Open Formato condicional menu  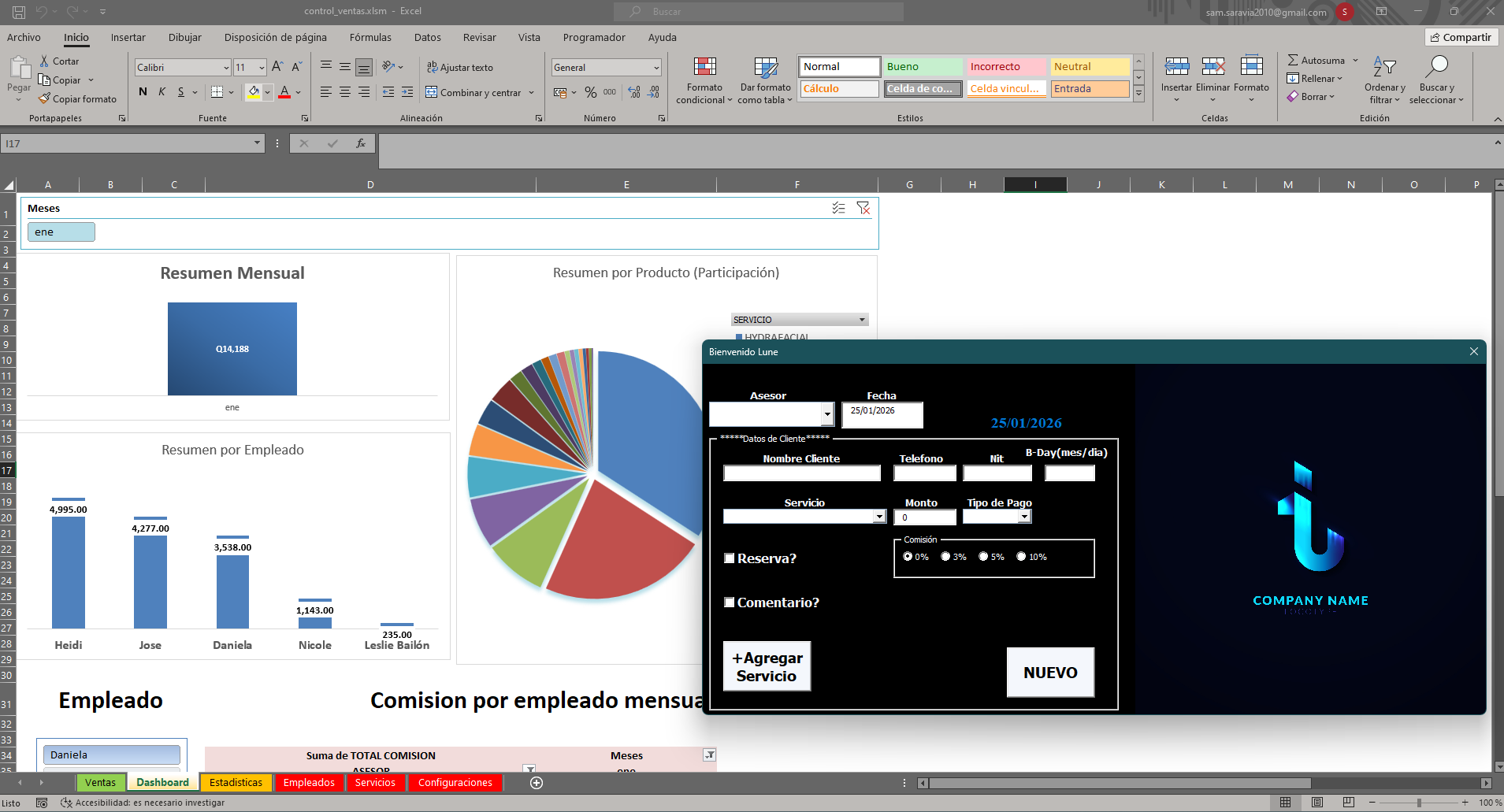704,81
